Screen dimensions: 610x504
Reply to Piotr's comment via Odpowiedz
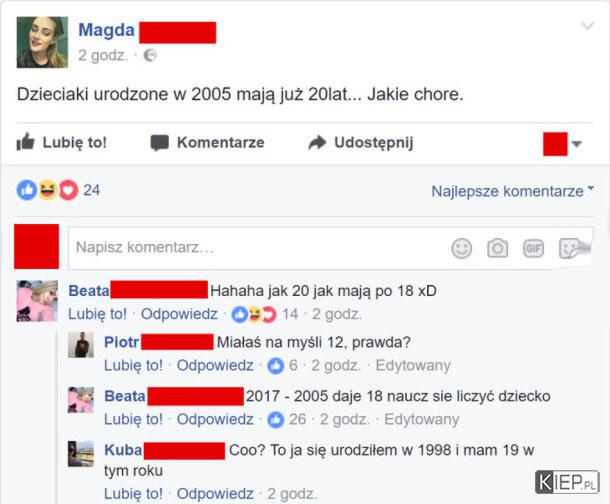[x=215, y=365]
